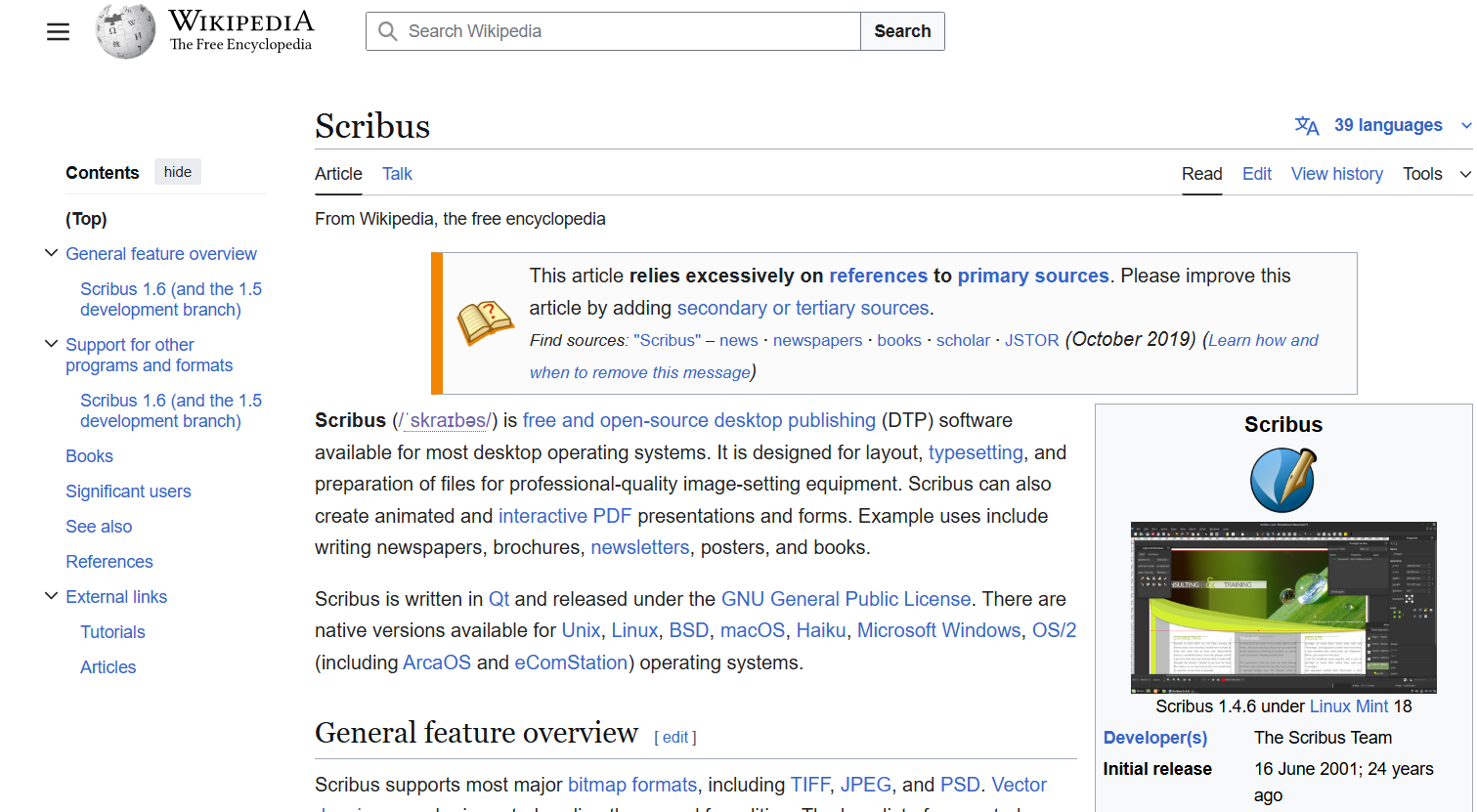
Task: Jump to Significant users in contents
Action: point(128,491)
